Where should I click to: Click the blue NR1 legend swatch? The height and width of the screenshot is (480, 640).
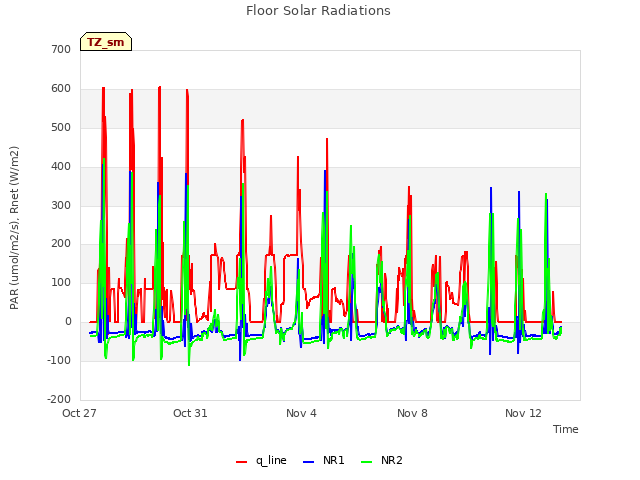(x=309, y=462)
